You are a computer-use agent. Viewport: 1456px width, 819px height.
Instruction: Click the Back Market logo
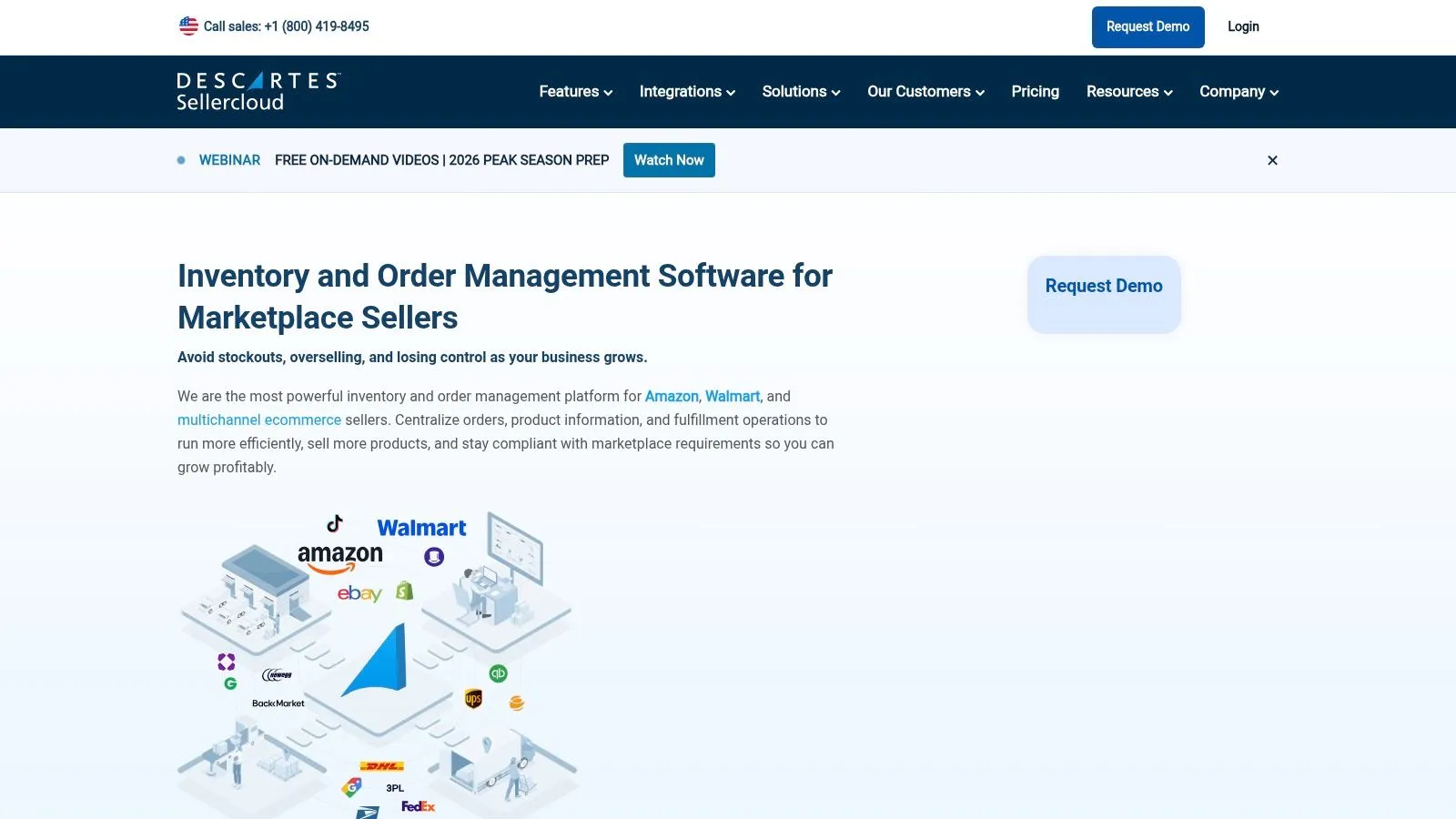point(278,703)
